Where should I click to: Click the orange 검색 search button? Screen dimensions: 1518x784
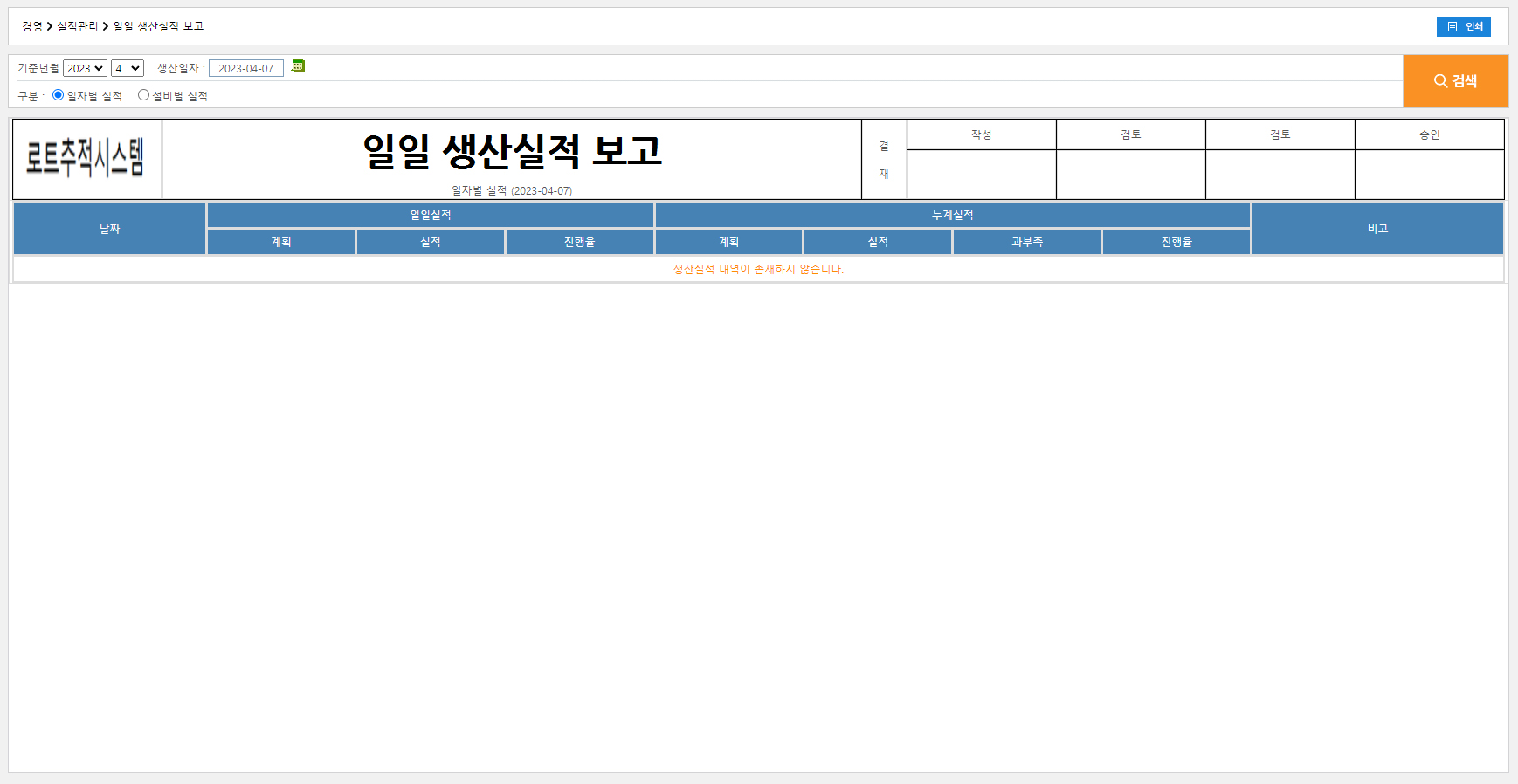(x=1455, y=81)
